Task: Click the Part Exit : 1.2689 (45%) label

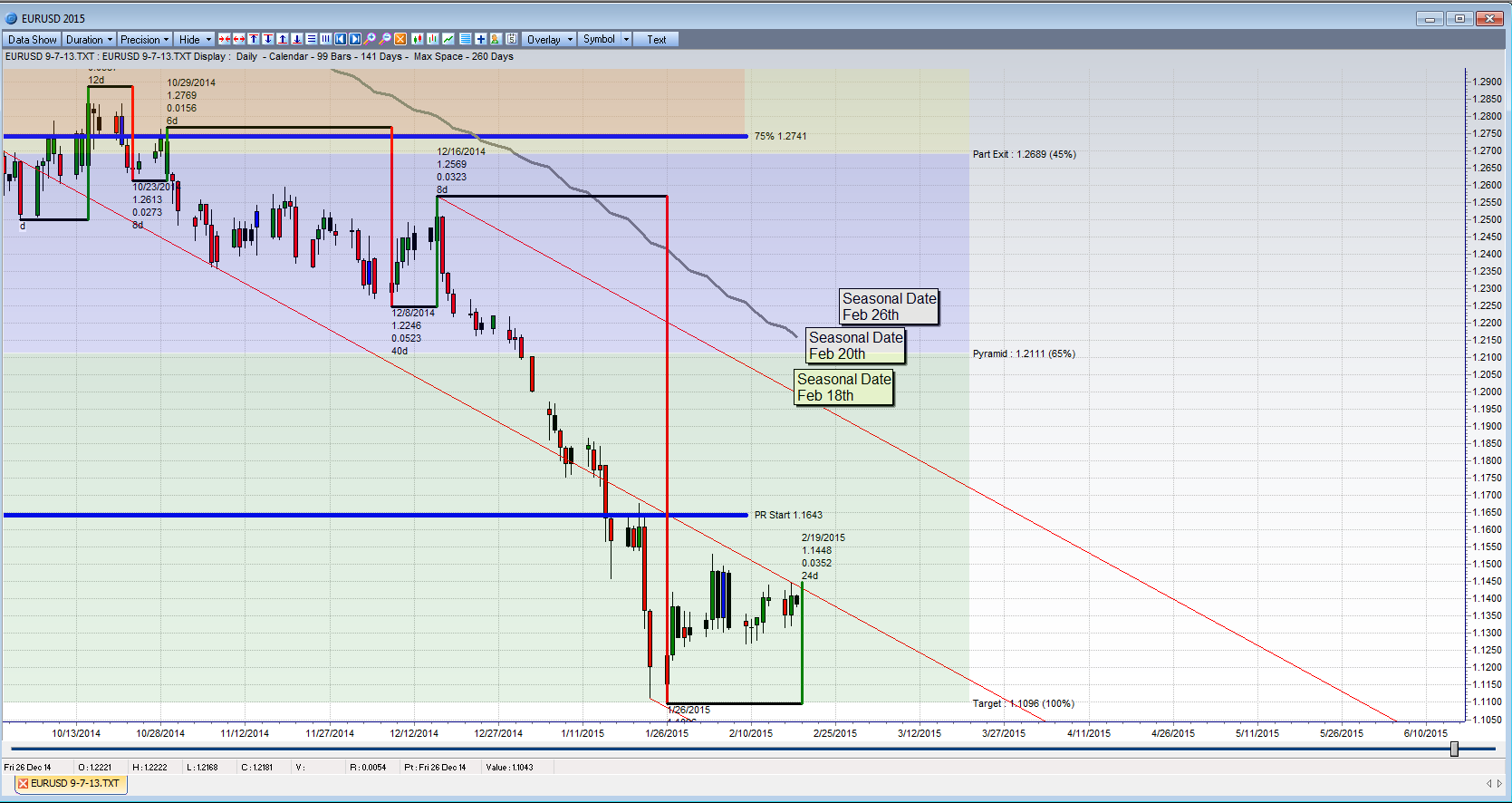Action: 1025,154
